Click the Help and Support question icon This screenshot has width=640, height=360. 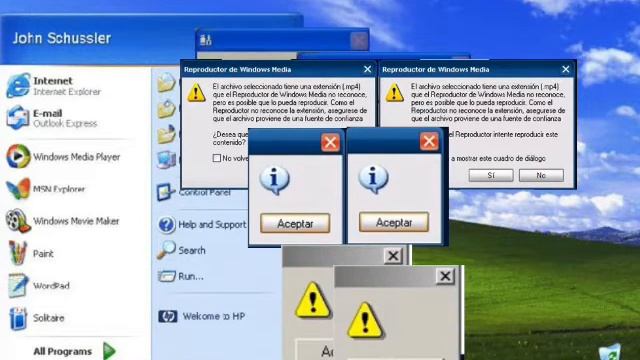(x=167, y=224)
